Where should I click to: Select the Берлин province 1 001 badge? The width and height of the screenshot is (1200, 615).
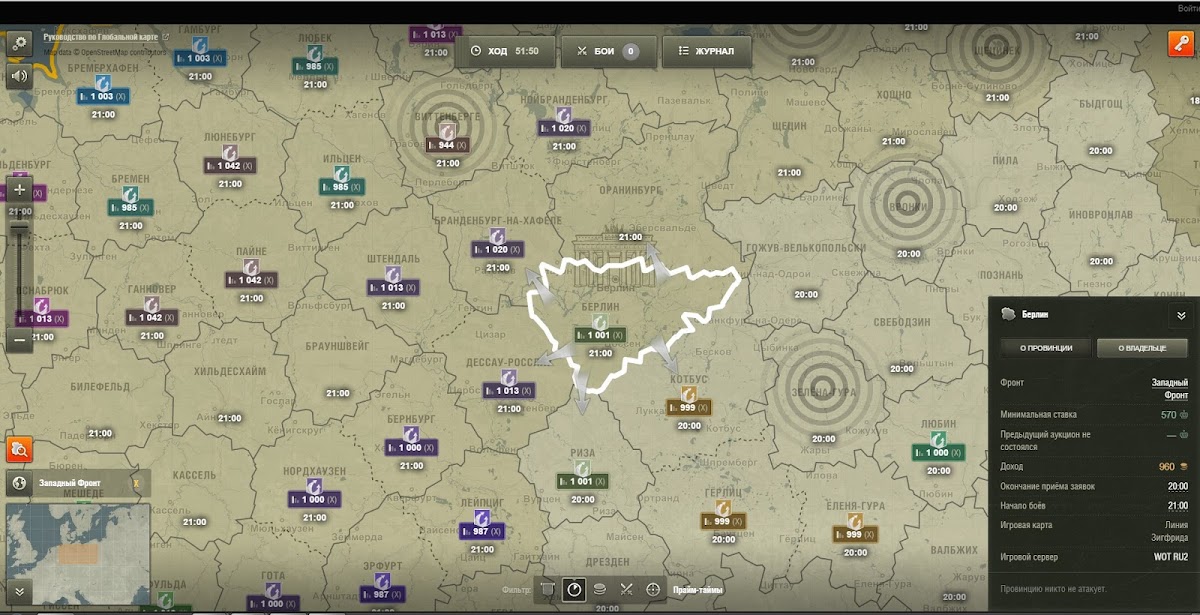pos(600,336)
